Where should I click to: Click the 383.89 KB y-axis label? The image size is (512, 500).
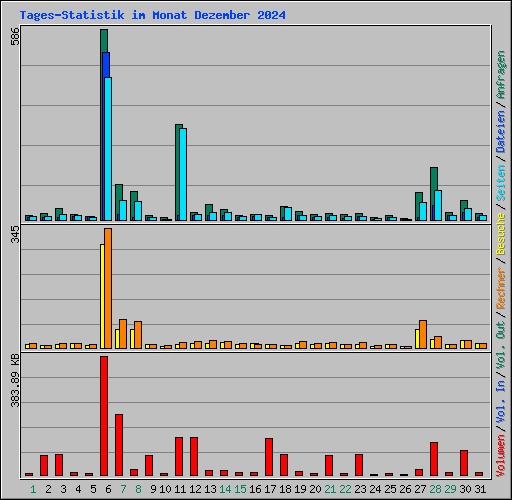coord(15,380)
